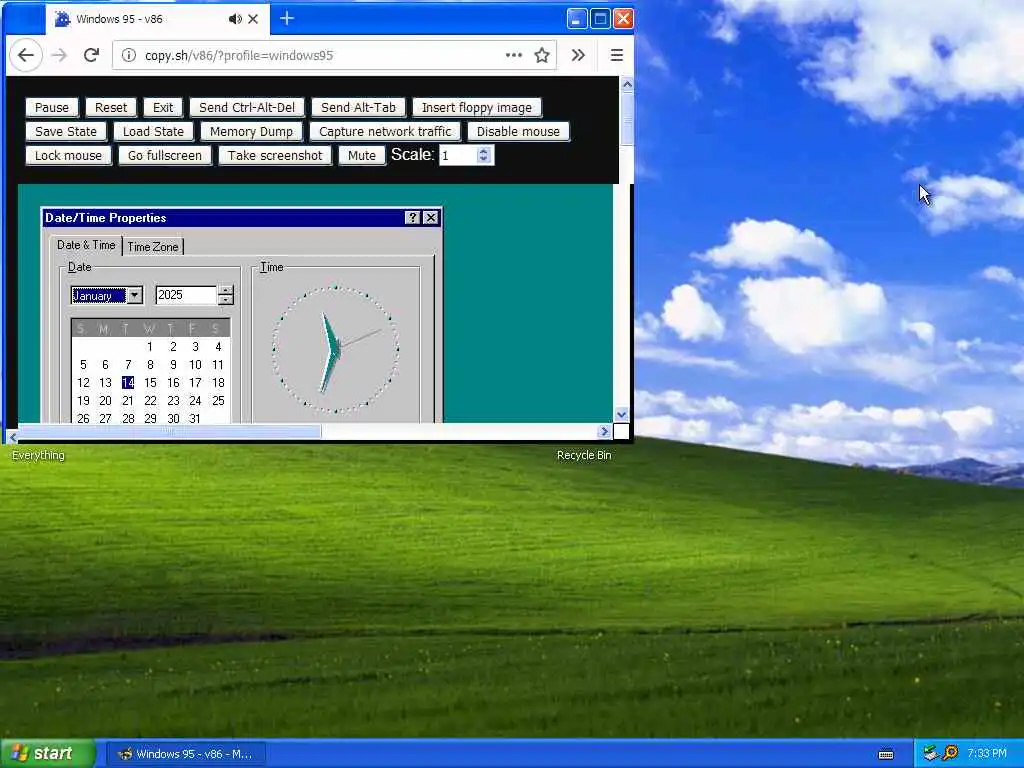
Task: Go back with the browser back arrow
Action: [x=26, y=56]
